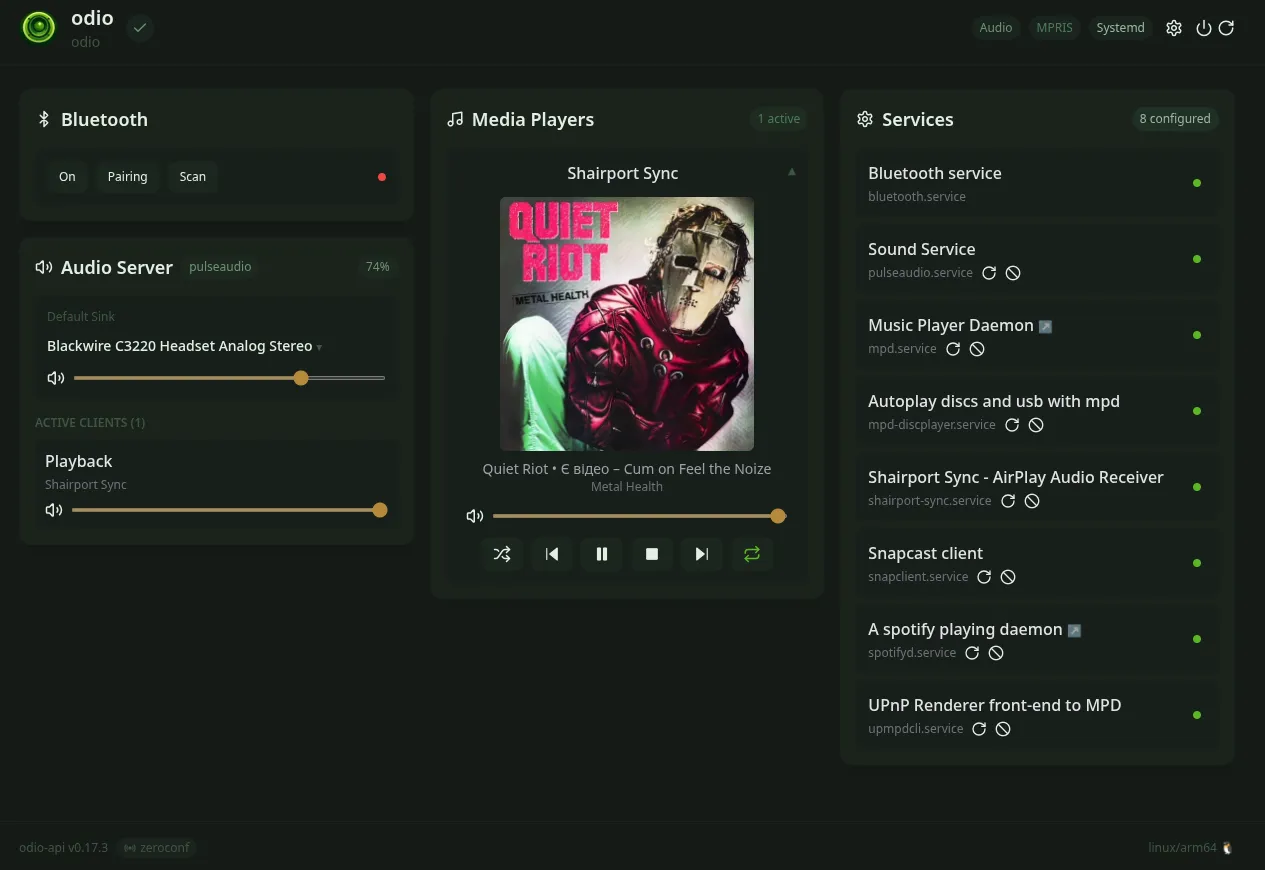Click 'Autoplay discs and usb with mpd' title
Viewport: 1265px width, 870px height.
click(x=993, y=401)
